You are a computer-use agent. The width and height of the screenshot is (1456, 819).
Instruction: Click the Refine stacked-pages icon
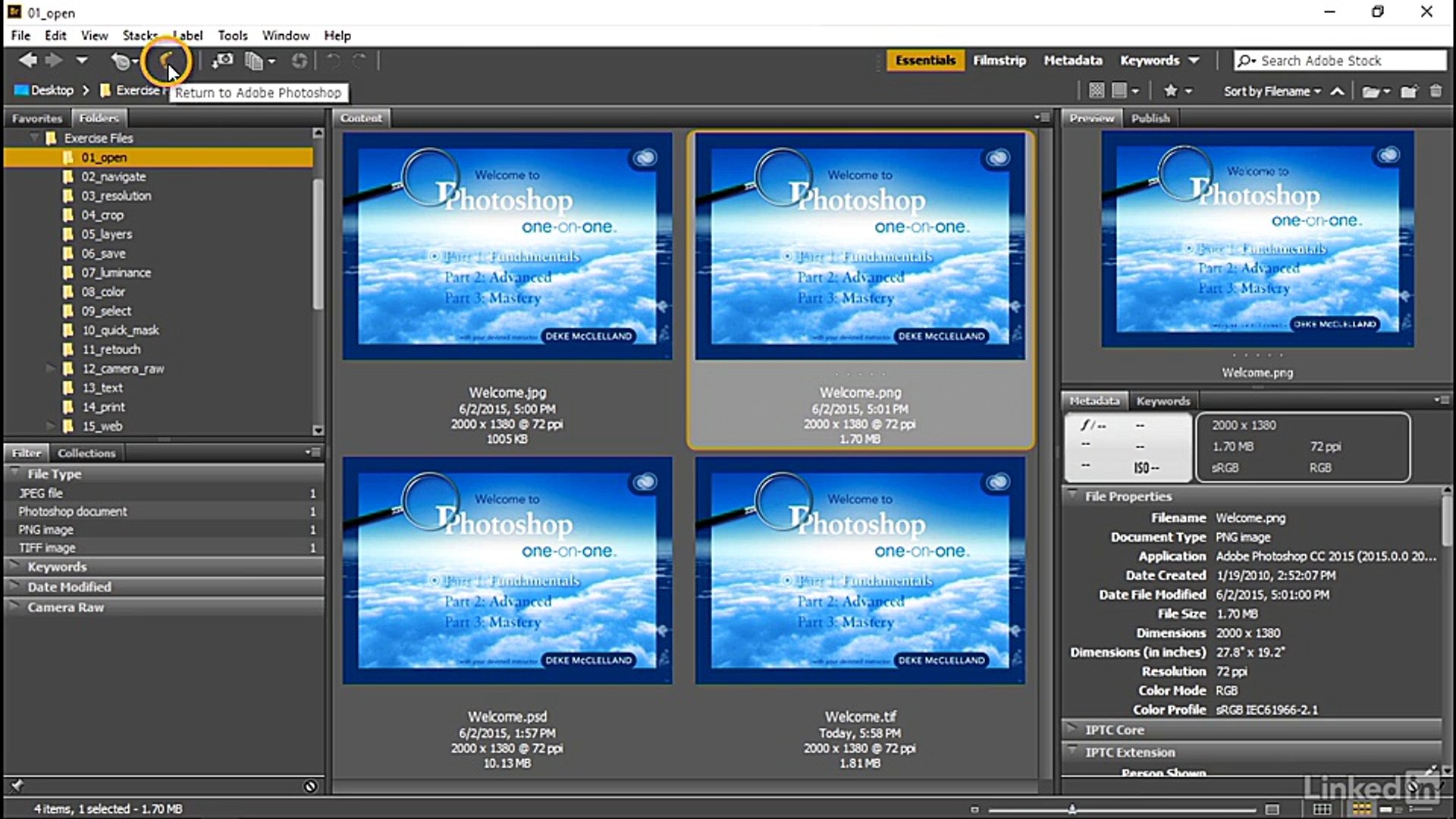(254, 61)
